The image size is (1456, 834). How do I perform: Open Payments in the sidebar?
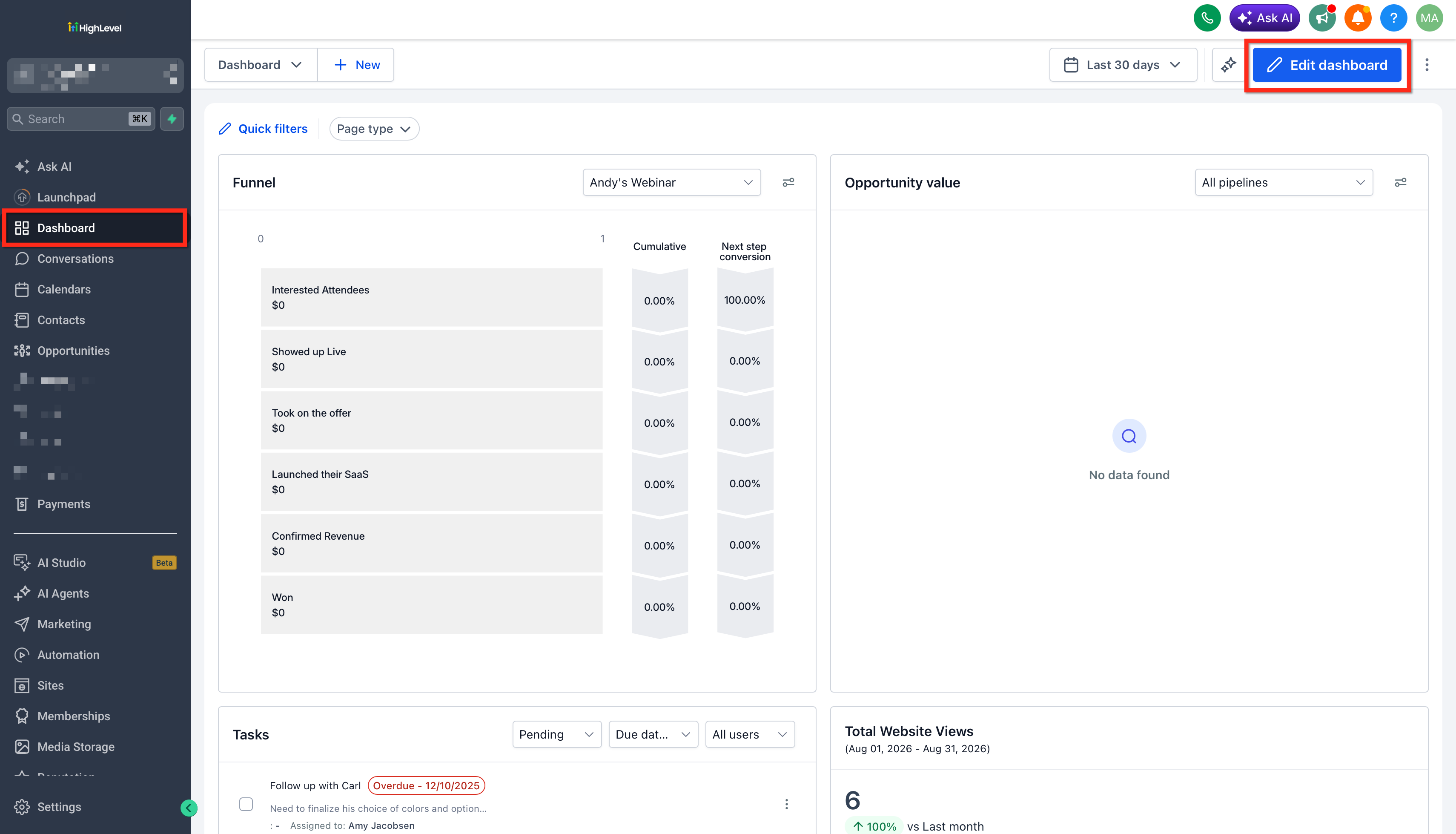95,504
